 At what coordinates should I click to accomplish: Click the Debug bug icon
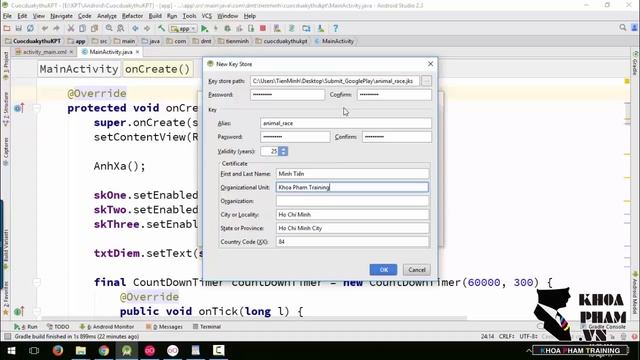click(227, 28)
